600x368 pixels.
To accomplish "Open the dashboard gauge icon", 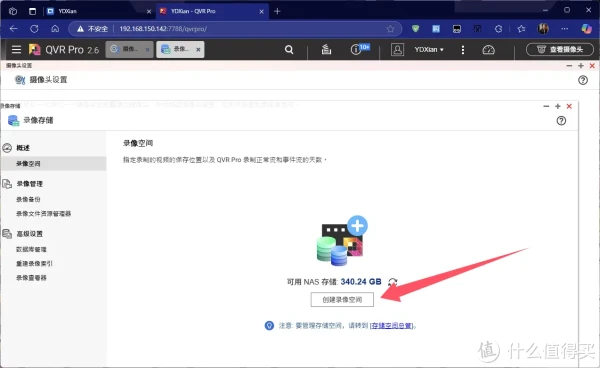I will click(489, 50).
